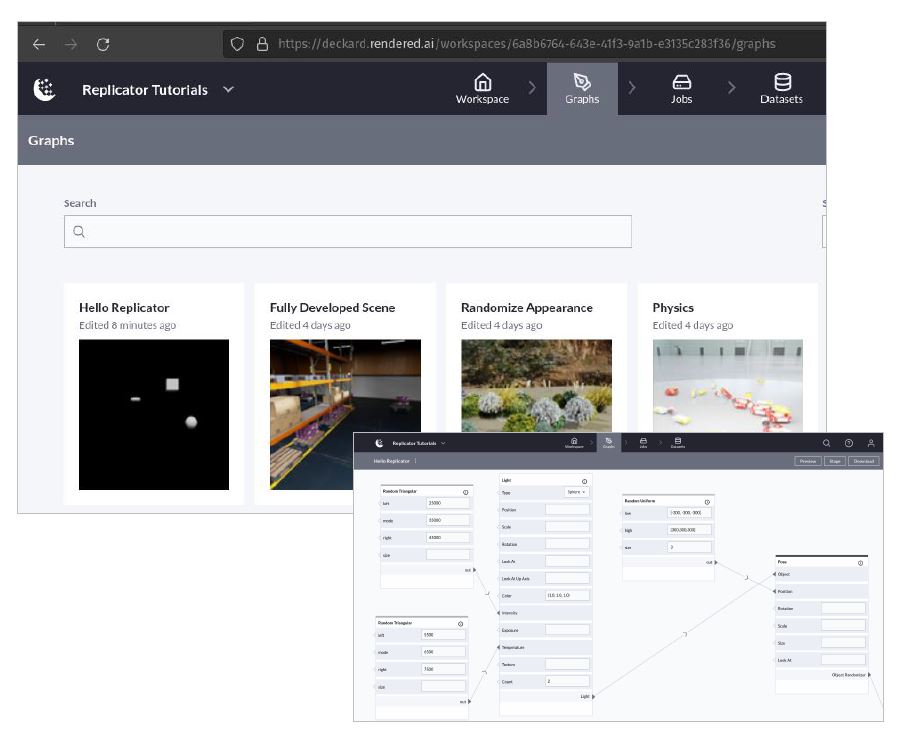Click the Stage button in the graph editor
Viewport: 915px width, 742px height.
835,461
